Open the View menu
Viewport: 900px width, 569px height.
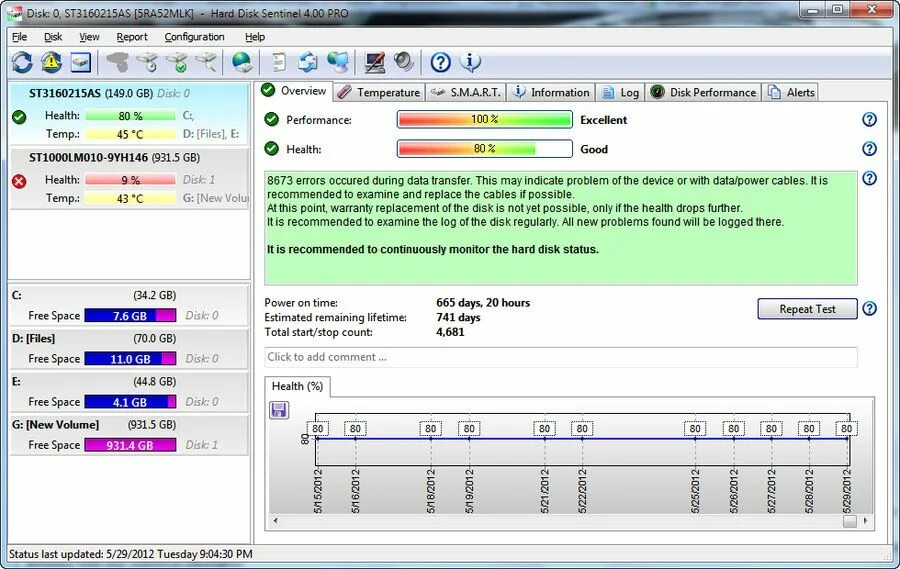89,37
